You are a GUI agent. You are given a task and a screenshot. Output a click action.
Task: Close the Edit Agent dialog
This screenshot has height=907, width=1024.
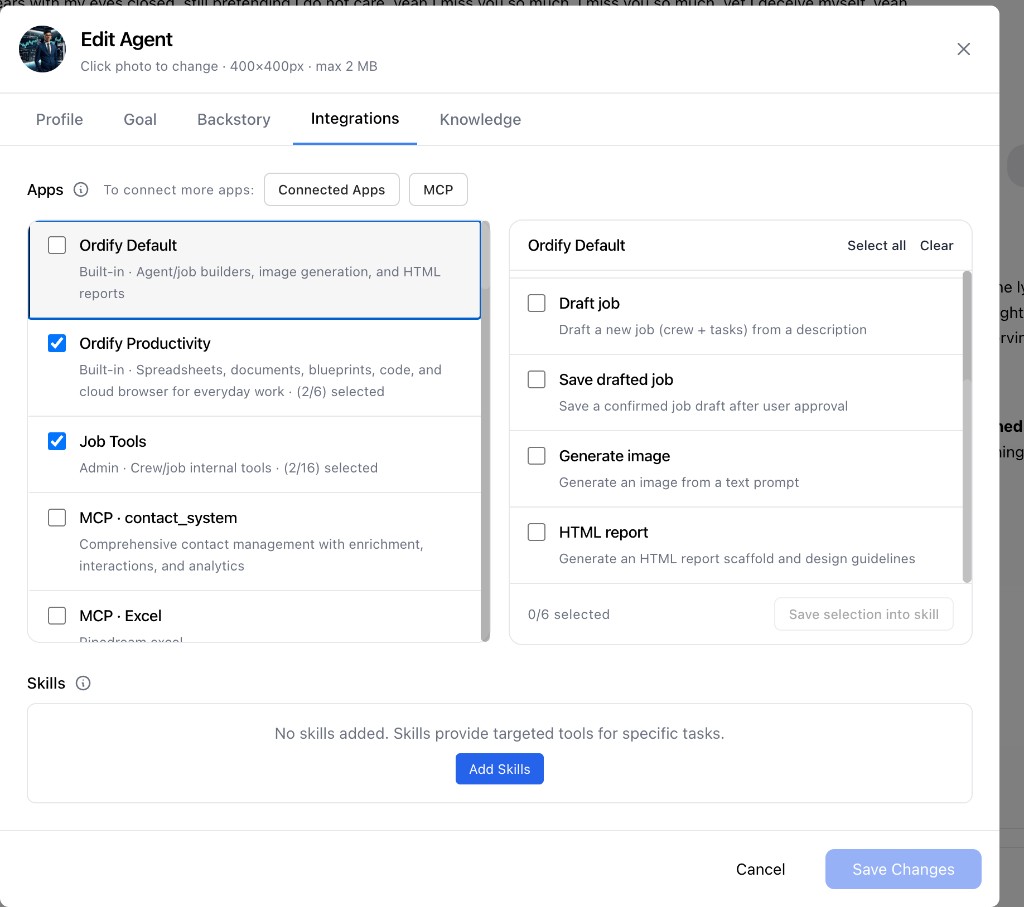click(x=963, y=49)
